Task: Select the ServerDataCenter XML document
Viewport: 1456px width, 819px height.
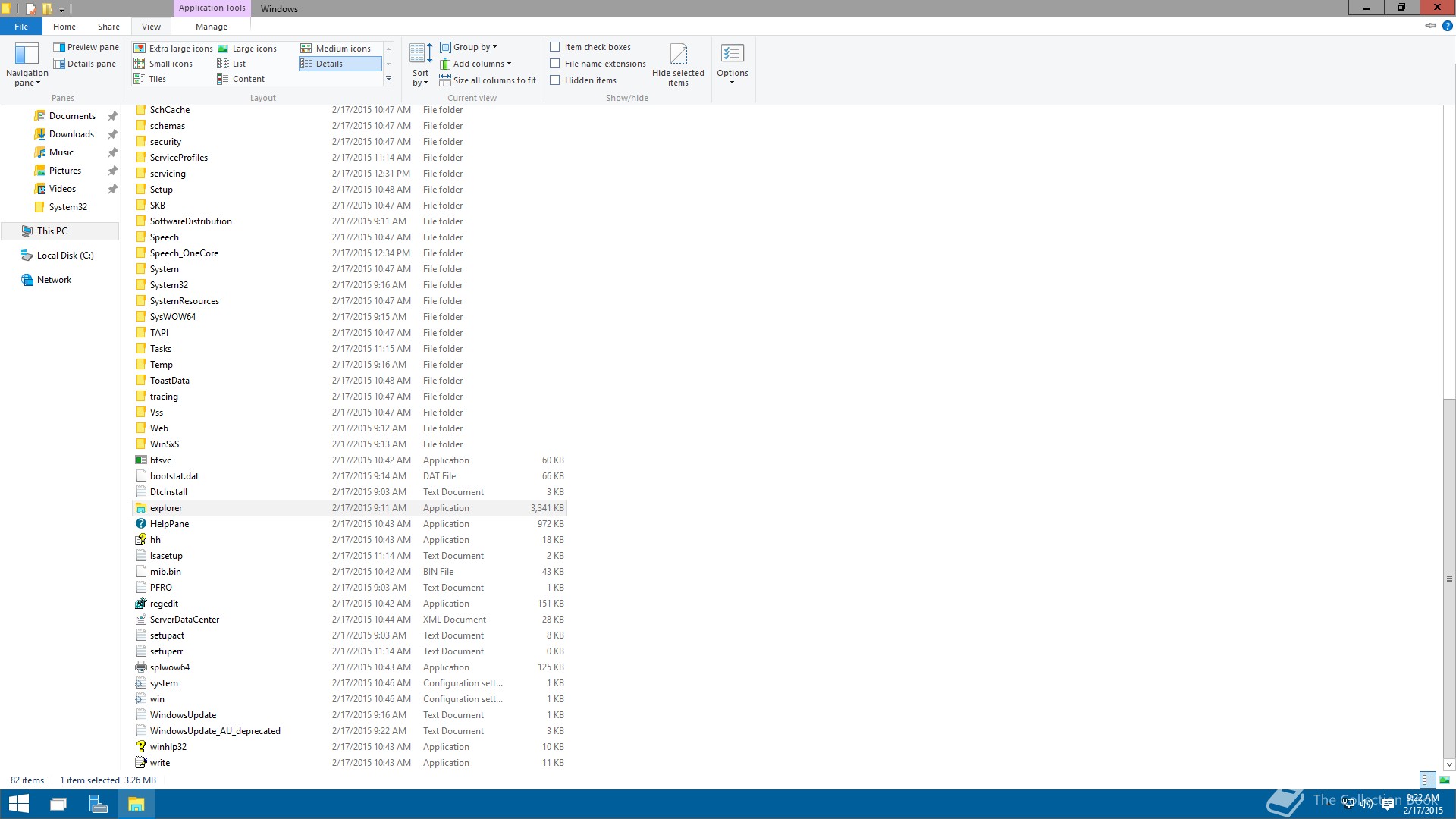Action: (x=350, y=620)
